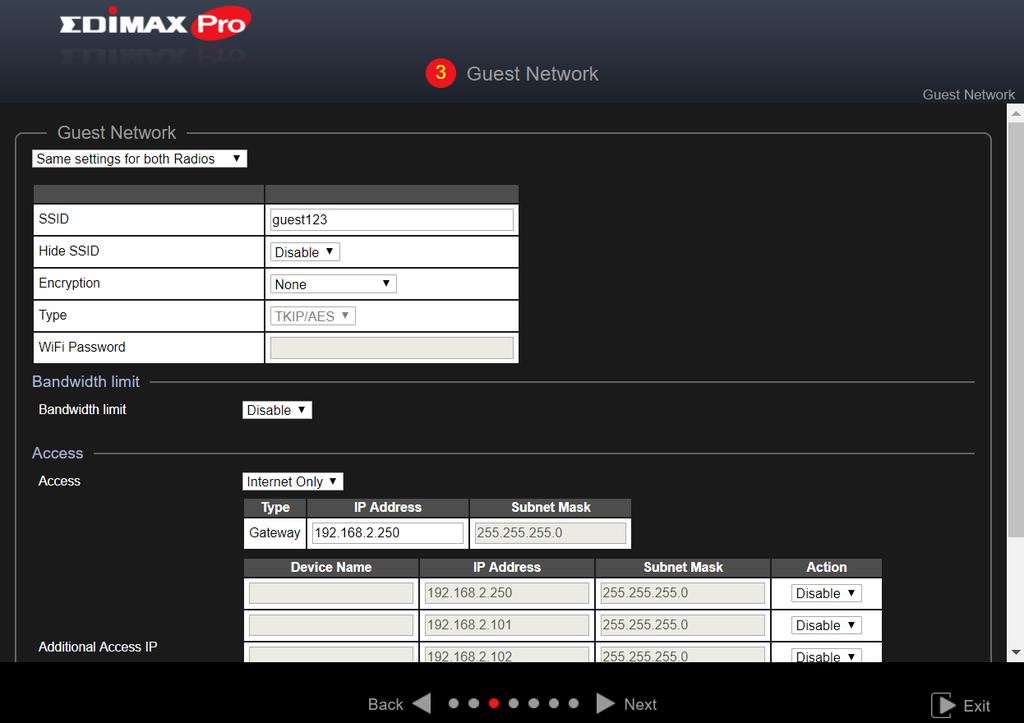Jump to fifth wizard step dot
The image size is (1024, 723).
[x=534, y=703]
